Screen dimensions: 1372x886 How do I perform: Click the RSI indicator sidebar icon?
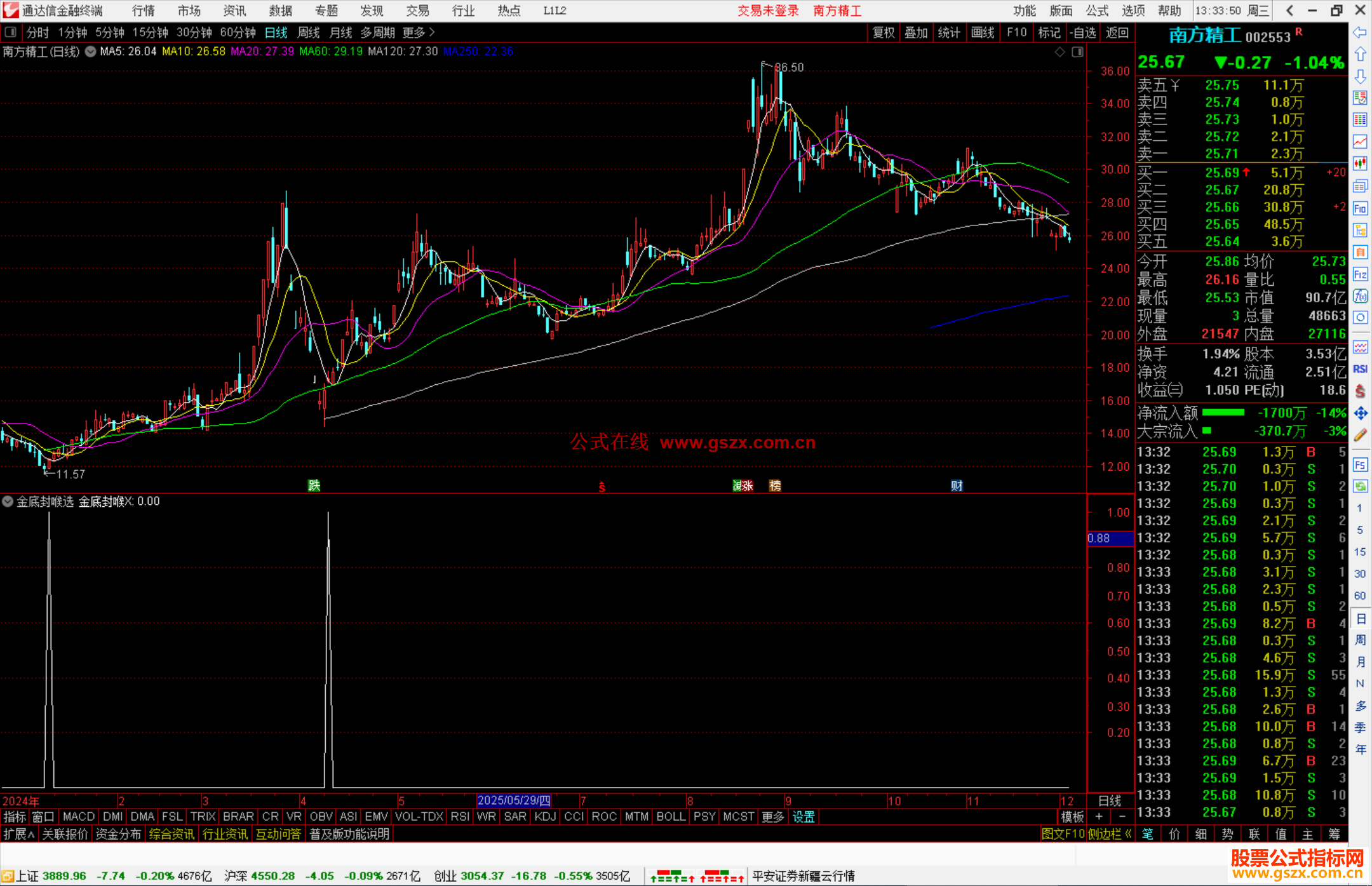tap(1360, 369)
